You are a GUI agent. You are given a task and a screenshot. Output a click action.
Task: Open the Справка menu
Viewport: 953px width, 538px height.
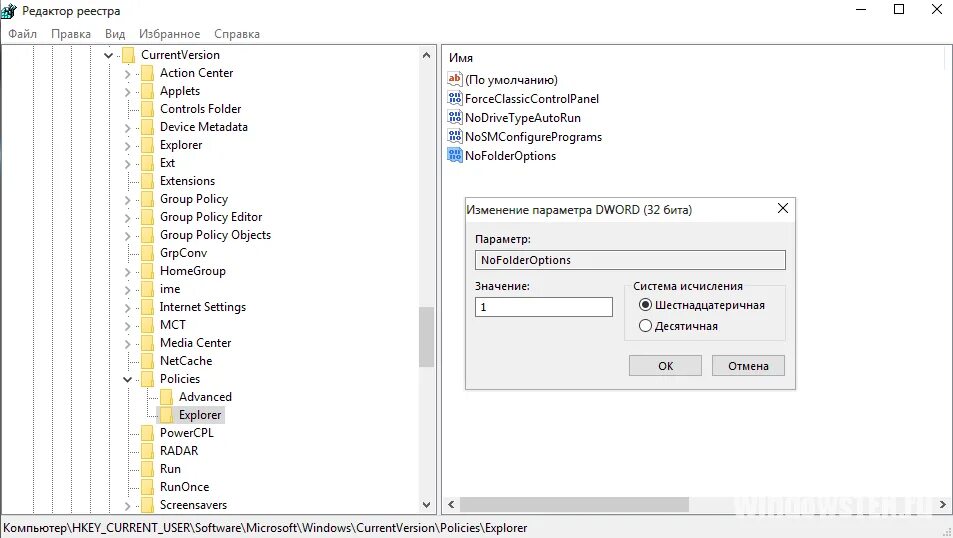(237, 34)
